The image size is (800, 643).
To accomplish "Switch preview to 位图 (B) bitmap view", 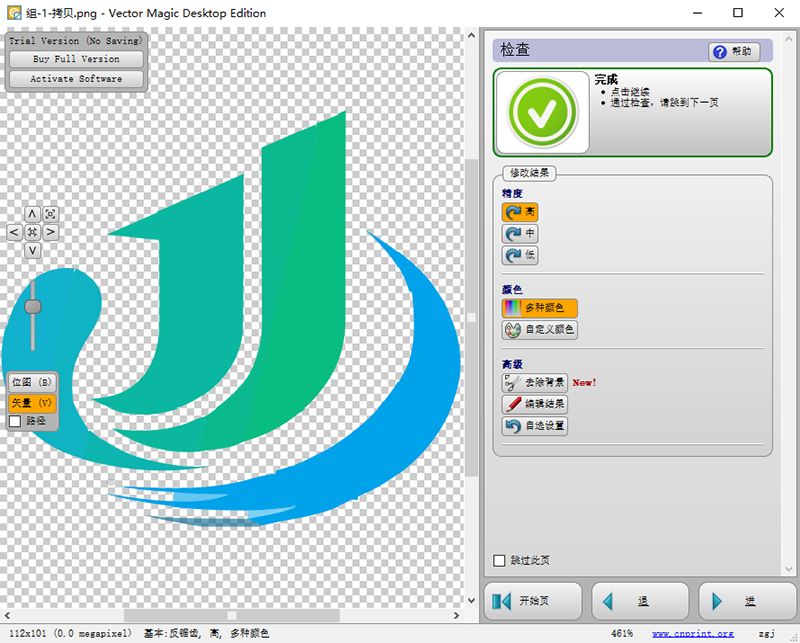I will pyautogui.click(x=32, y=382).
